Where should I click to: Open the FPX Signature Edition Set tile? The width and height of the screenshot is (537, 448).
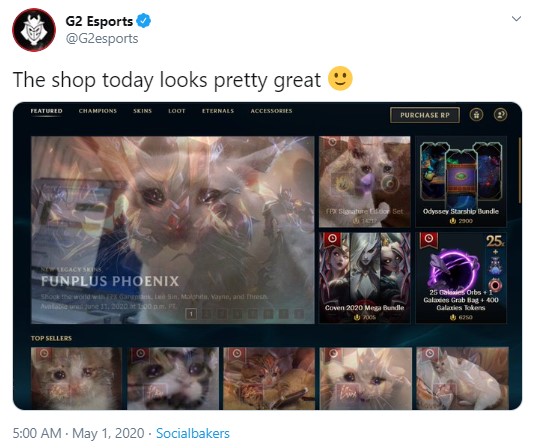coord(365,182)
